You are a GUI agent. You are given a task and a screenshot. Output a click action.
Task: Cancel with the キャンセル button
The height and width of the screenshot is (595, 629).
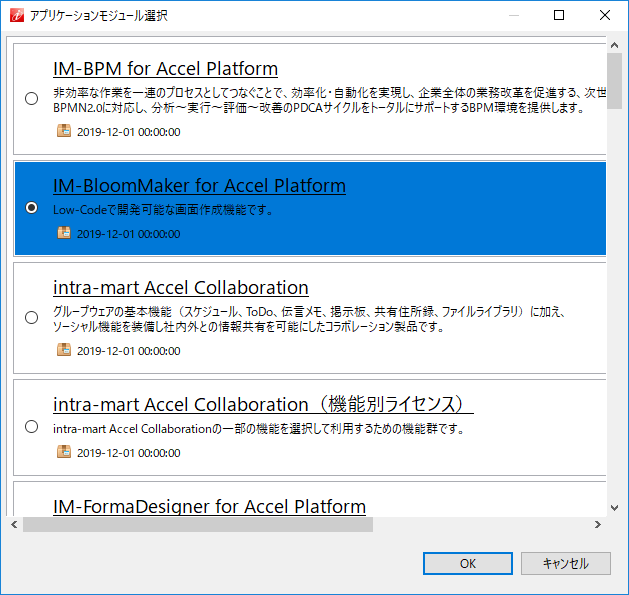point(566,563)
